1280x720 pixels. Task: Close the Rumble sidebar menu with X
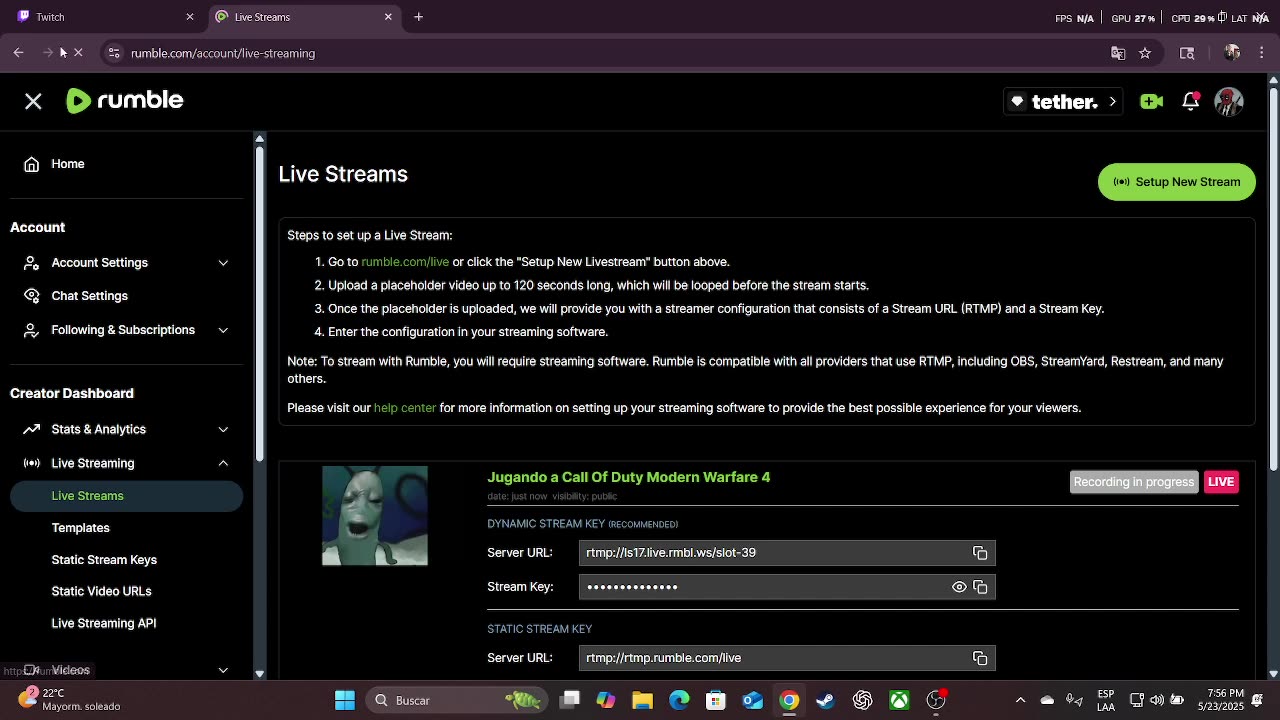(33, 101)
